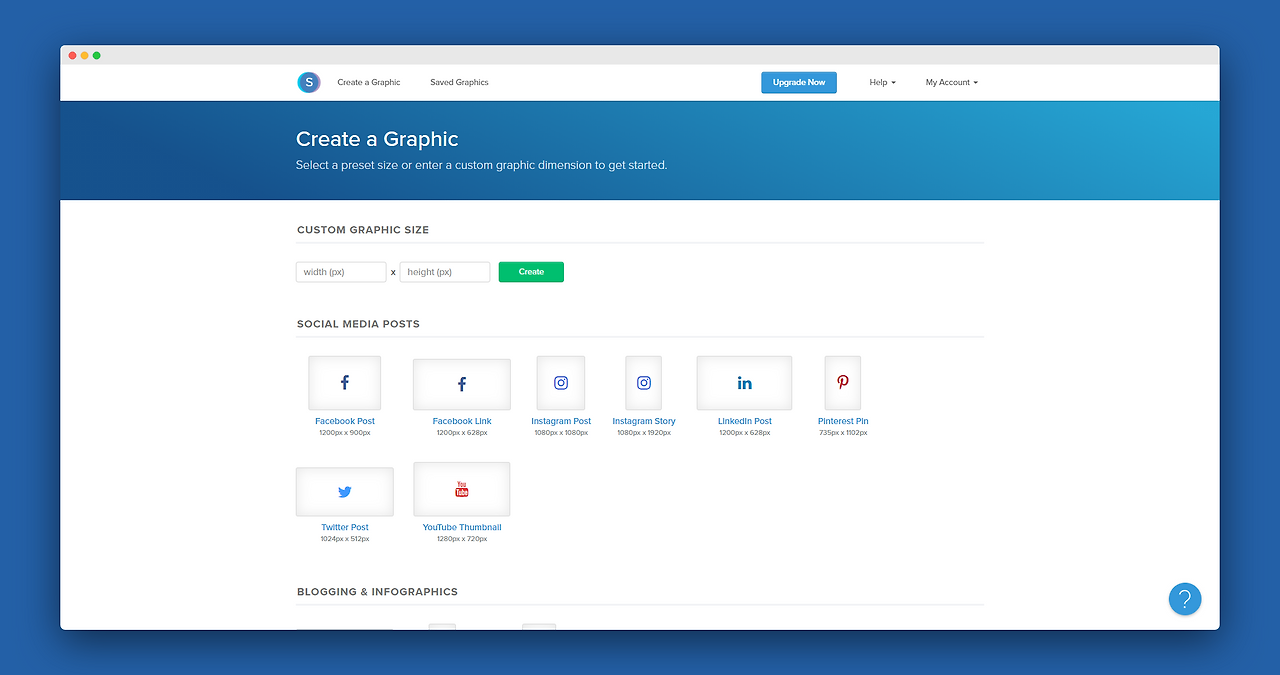Click the Custom Graphic Size heading
The width and height of the screenshot is (1280, 675).
pos(363,230)
